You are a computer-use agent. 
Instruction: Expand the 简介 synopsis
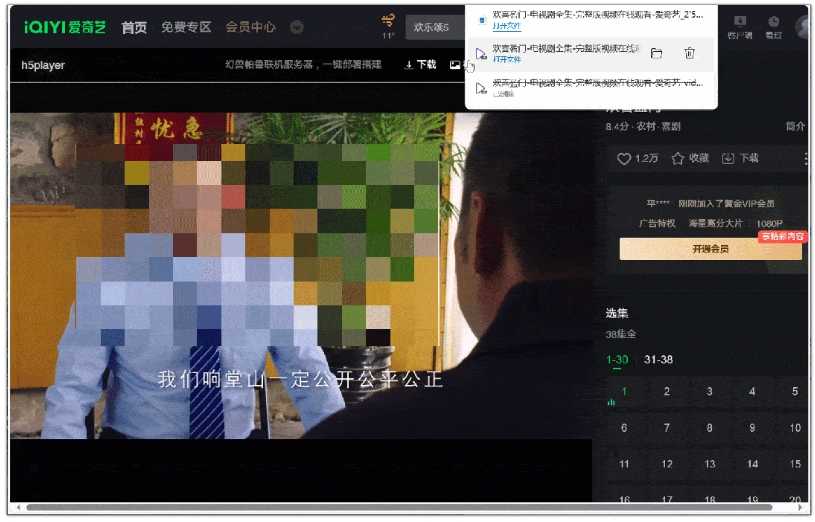coord(795,126)
